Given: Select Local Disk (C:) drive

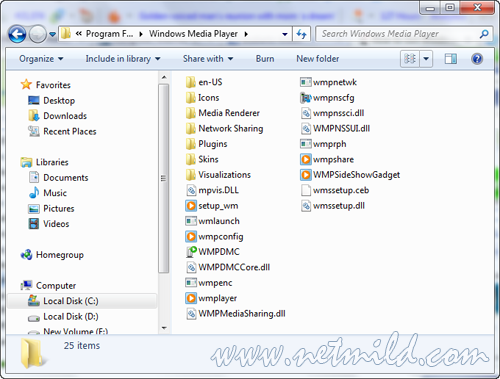Looking at the screenshot, I should coord(82,301).
